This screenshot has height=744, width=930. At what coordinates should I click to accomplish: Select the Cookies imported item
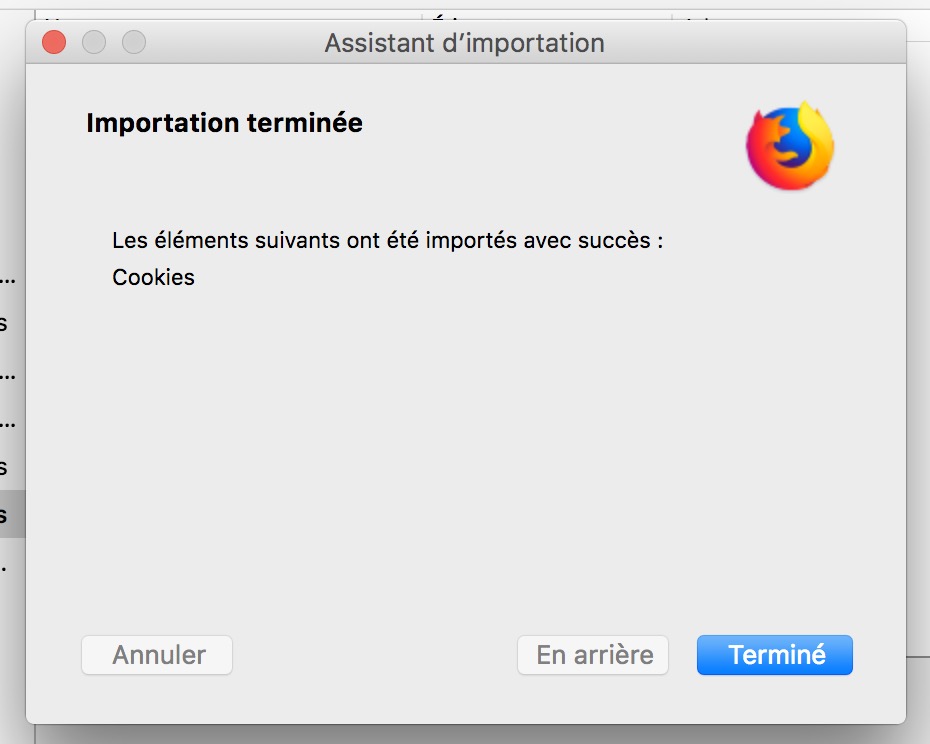pos(153,277)
